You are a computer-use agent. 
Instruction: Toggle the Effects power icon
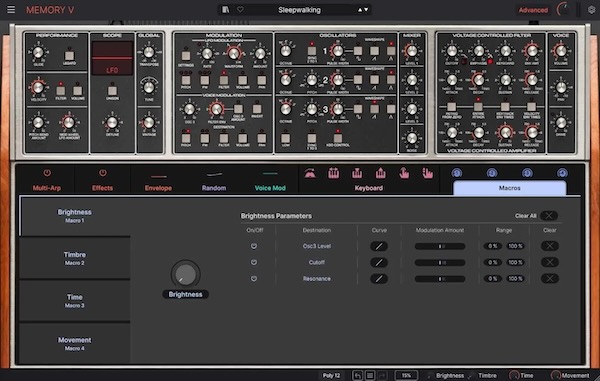(103, 173)
